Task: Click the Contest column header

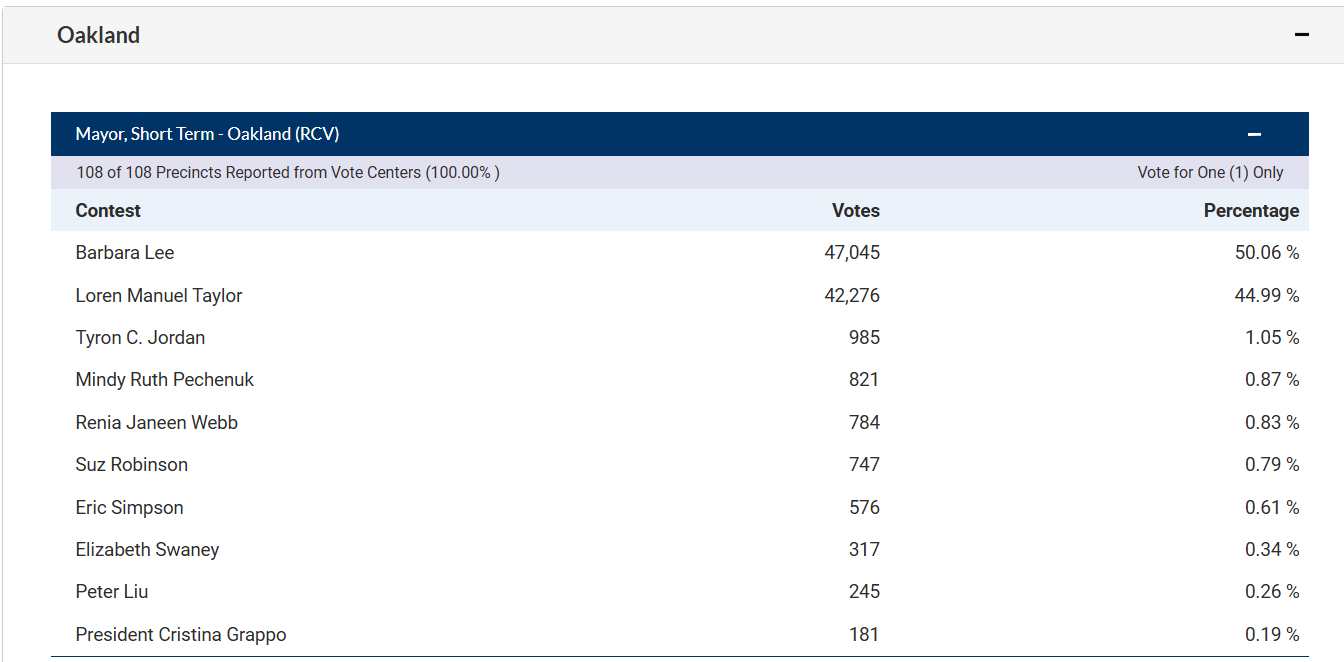Action: coord(108,210)
